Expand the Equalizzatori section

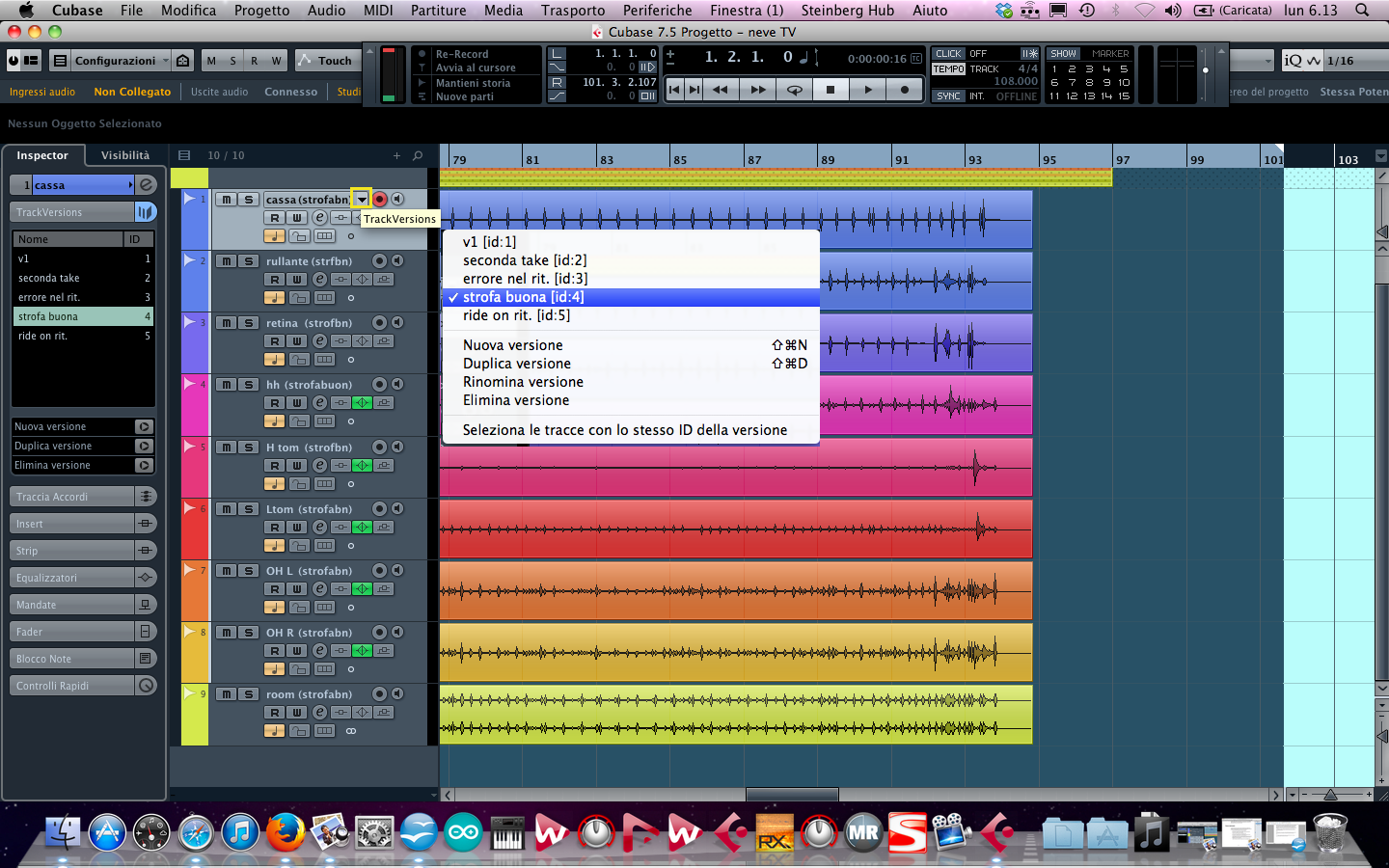tap(83, 578)
